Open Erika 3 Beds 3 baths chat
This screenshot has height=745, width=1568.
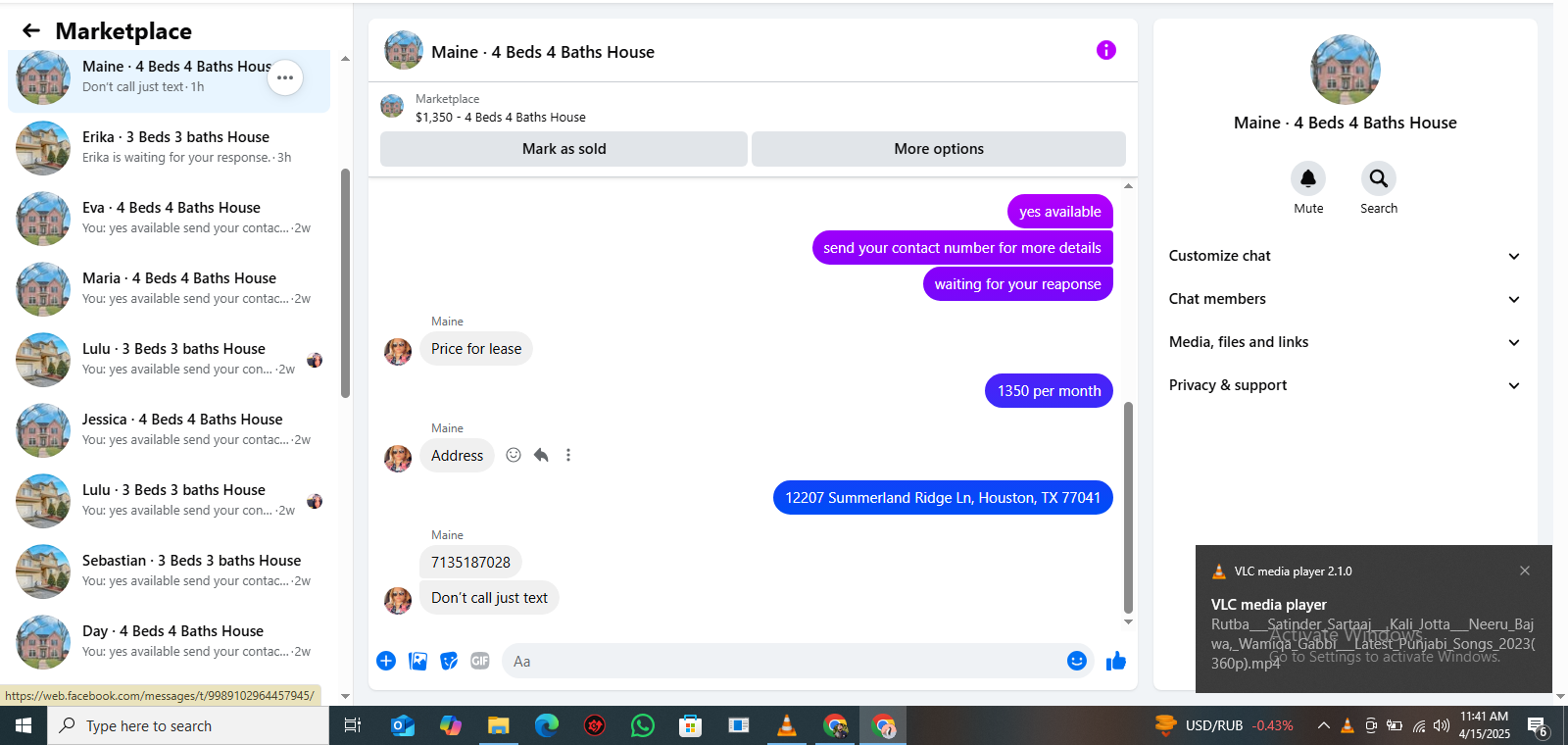[x=169, y=147]
